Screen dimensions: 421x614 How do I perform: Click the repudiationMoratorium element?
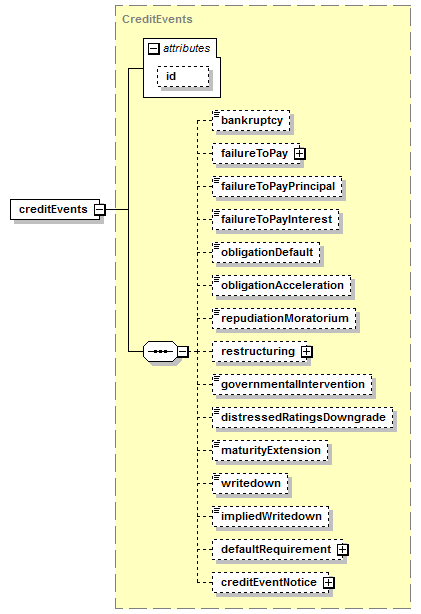(x=284, y=318)
